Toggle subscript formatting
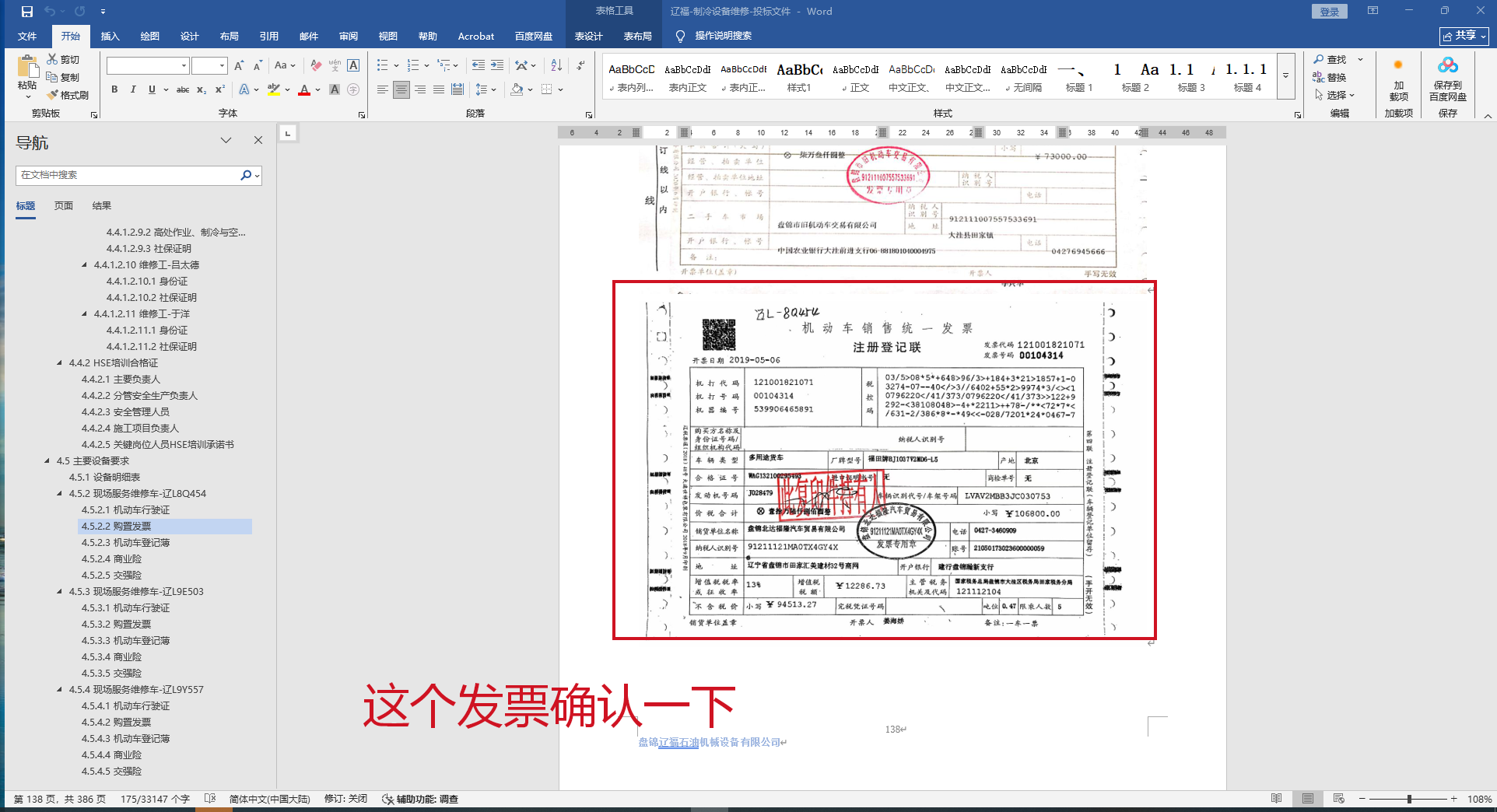The height and width of the screenshot is (812, 1497). point(202,89)
